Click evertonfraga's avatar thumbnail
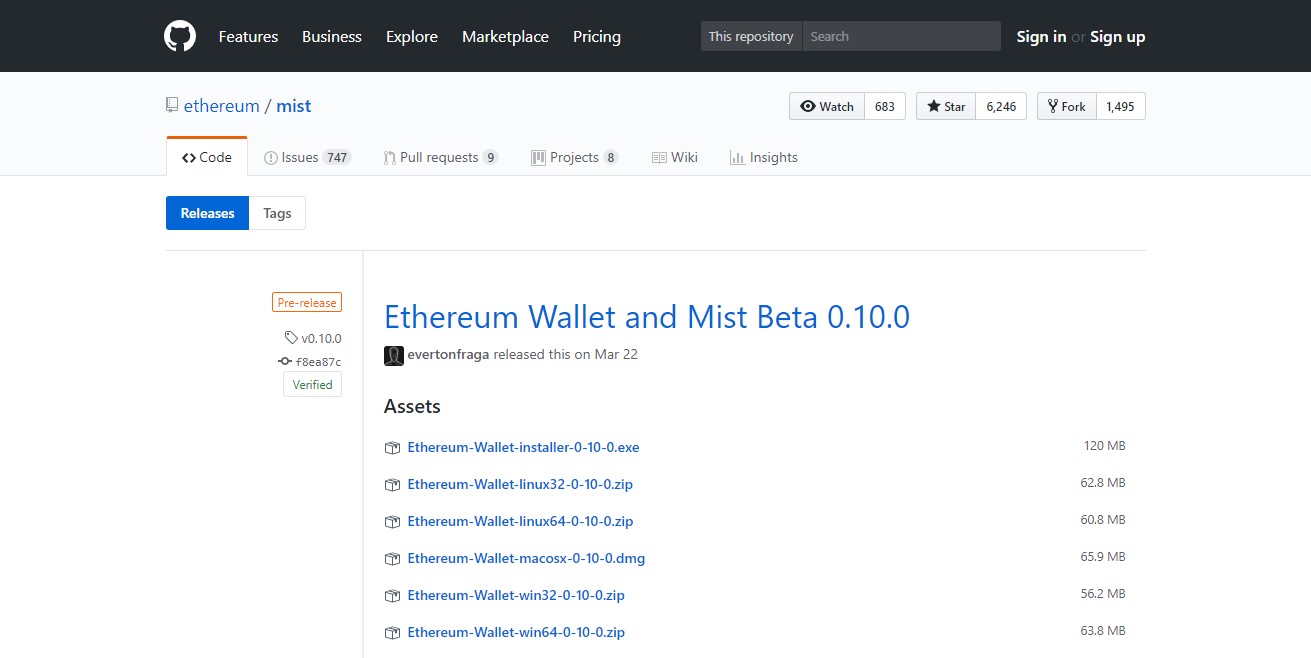This screenshot has height=658, width=1311. pos(394,355)
